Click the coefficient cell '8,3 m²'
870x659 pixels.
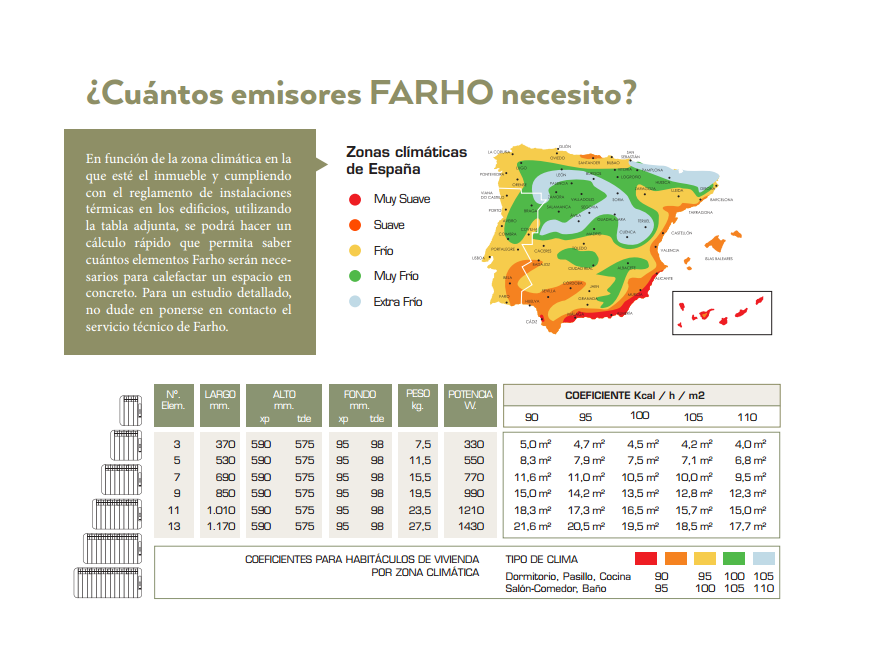pos(535,460)
